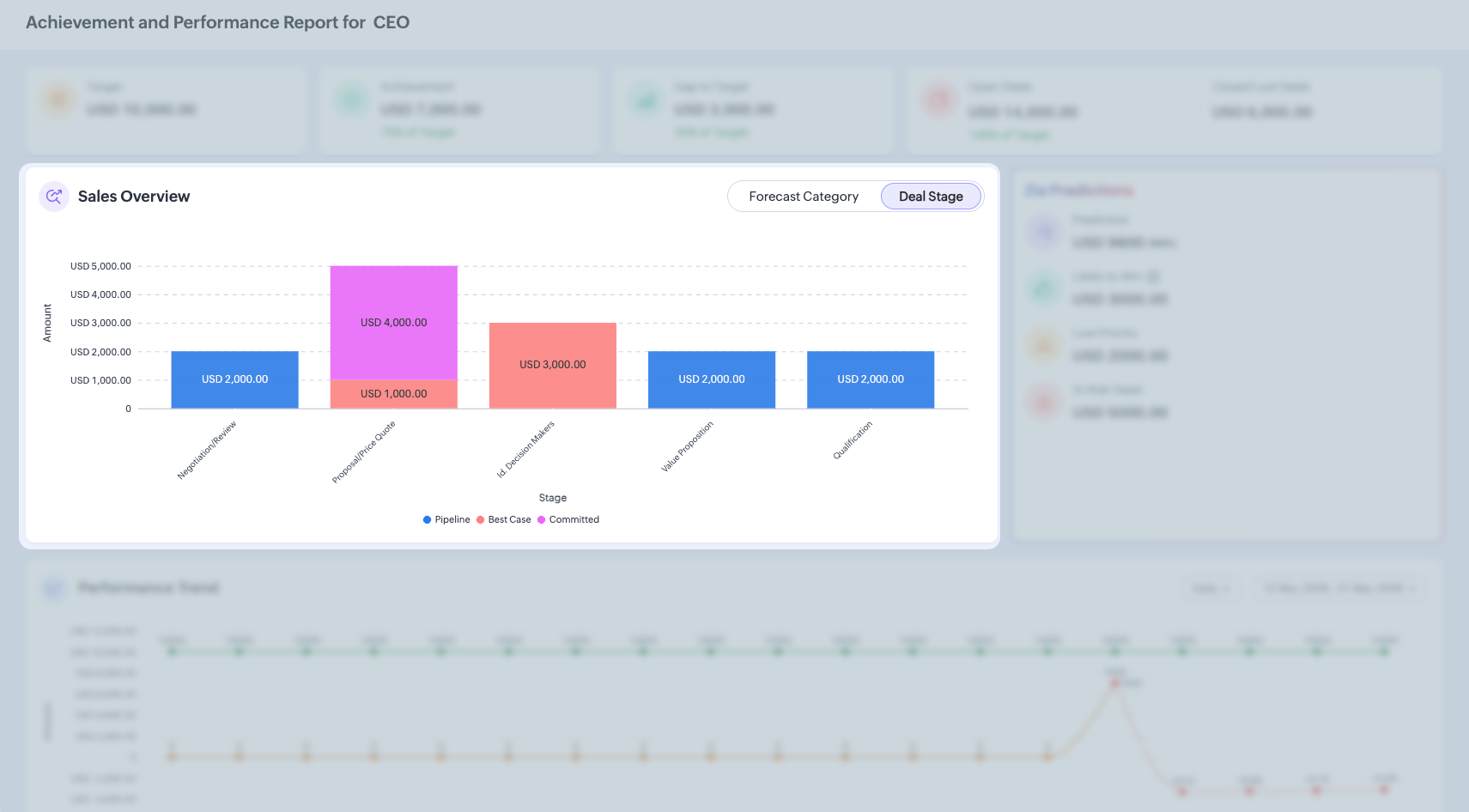The image size is (1469, 812).
Task: Click the Amount y-axis title
Action: (47, 323)
